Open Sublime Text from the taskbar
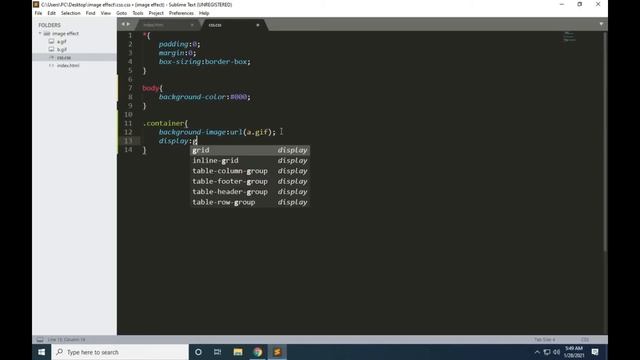 (x=277, y=352)
